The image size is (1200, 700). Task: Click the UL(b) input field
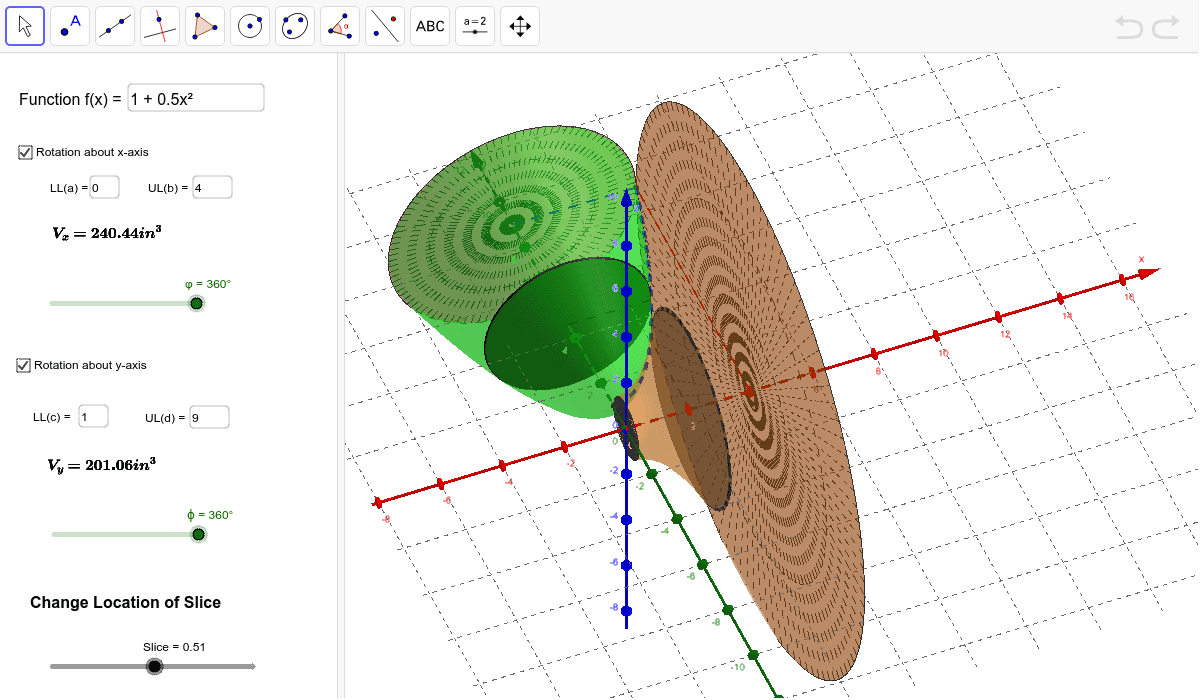point(212,186)
